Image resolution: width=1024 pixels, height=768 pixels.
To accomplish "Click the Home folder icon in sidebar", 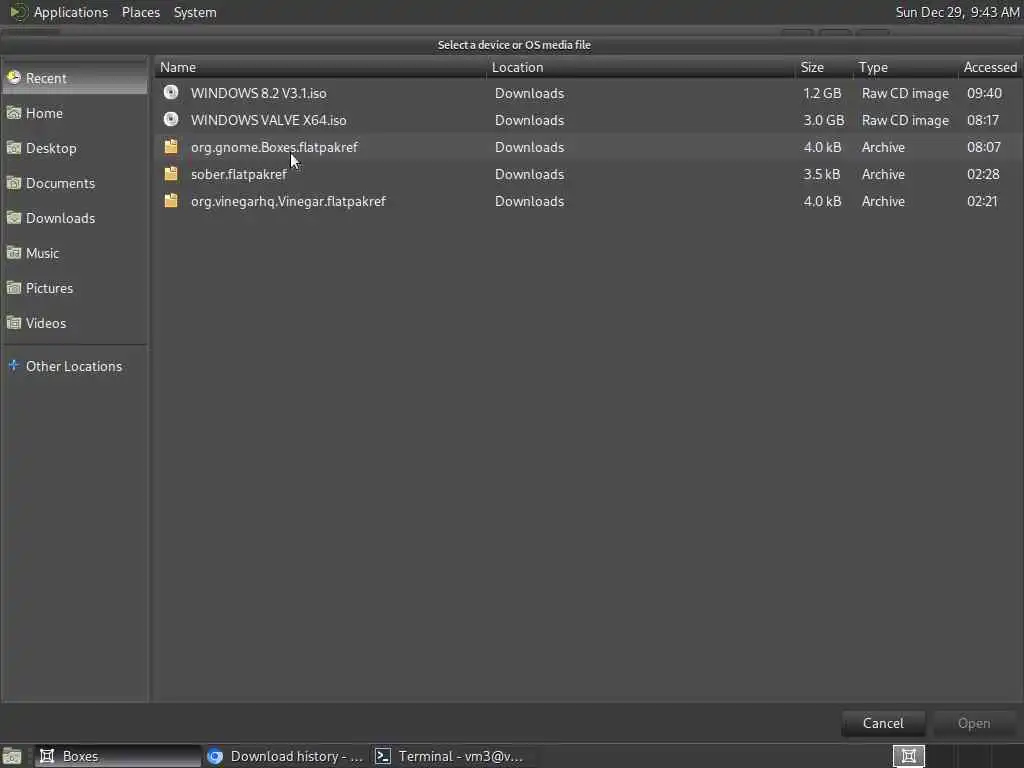I will pos(14,113).
